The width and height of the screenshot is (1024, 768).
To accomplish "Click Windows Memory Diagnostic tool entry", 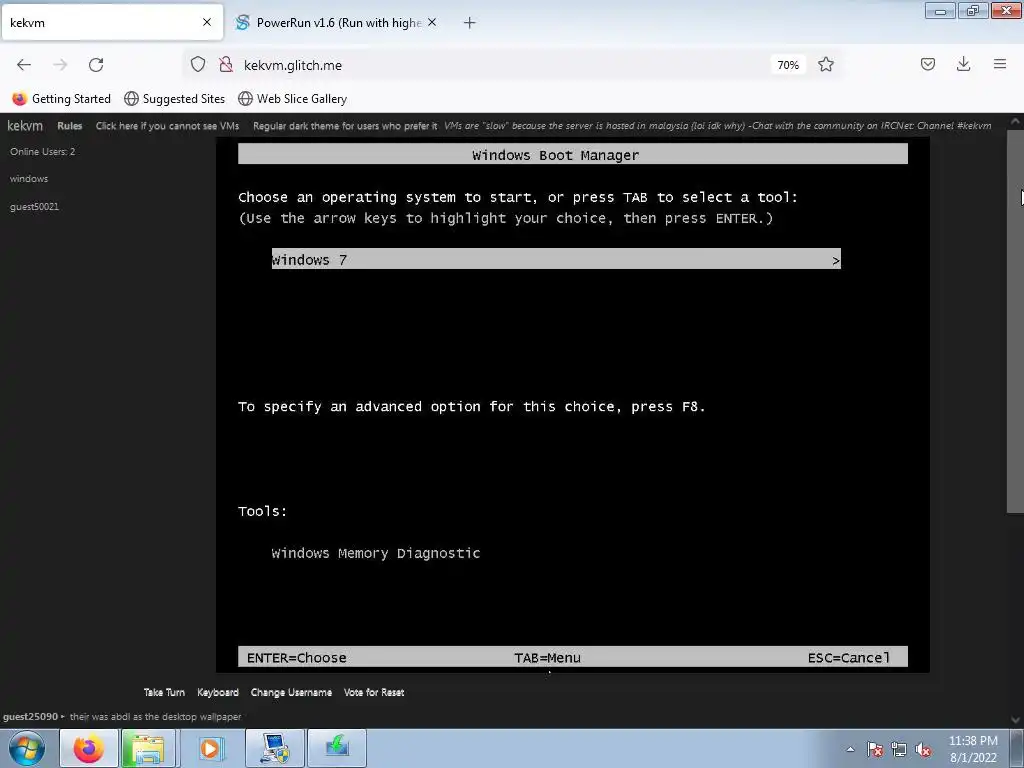I will click(376, 553).
